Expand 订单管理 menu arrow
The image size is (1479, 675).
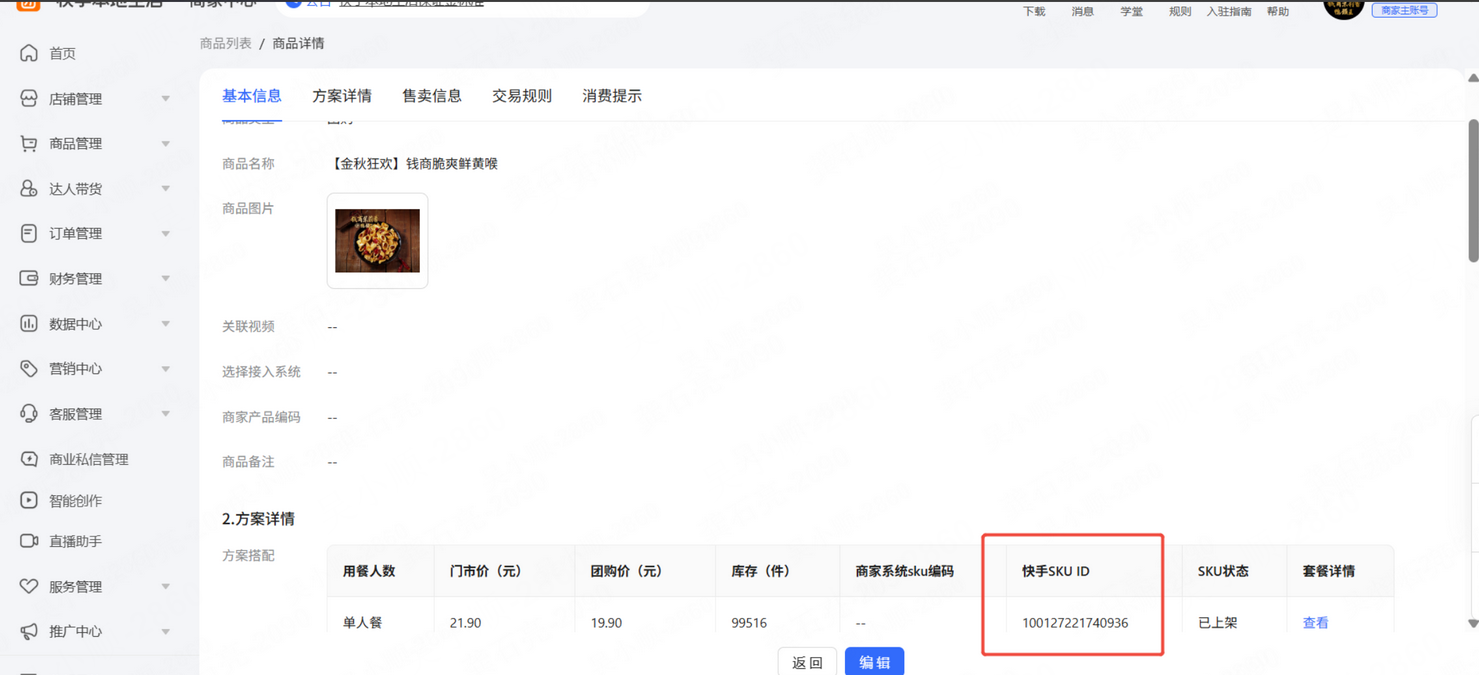tap(166, 233)
